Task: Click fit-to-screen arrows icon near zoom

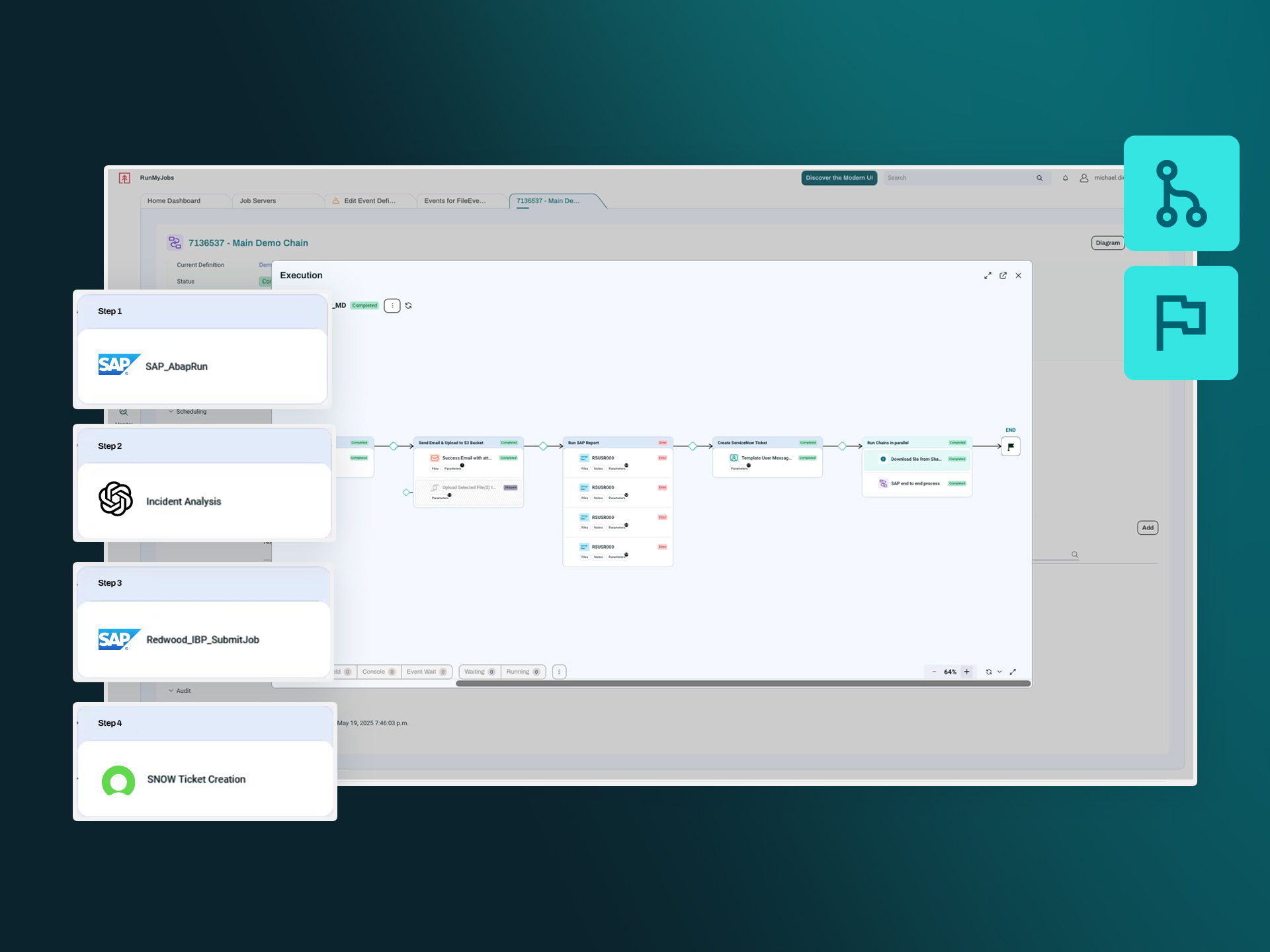Action: 1013,672
